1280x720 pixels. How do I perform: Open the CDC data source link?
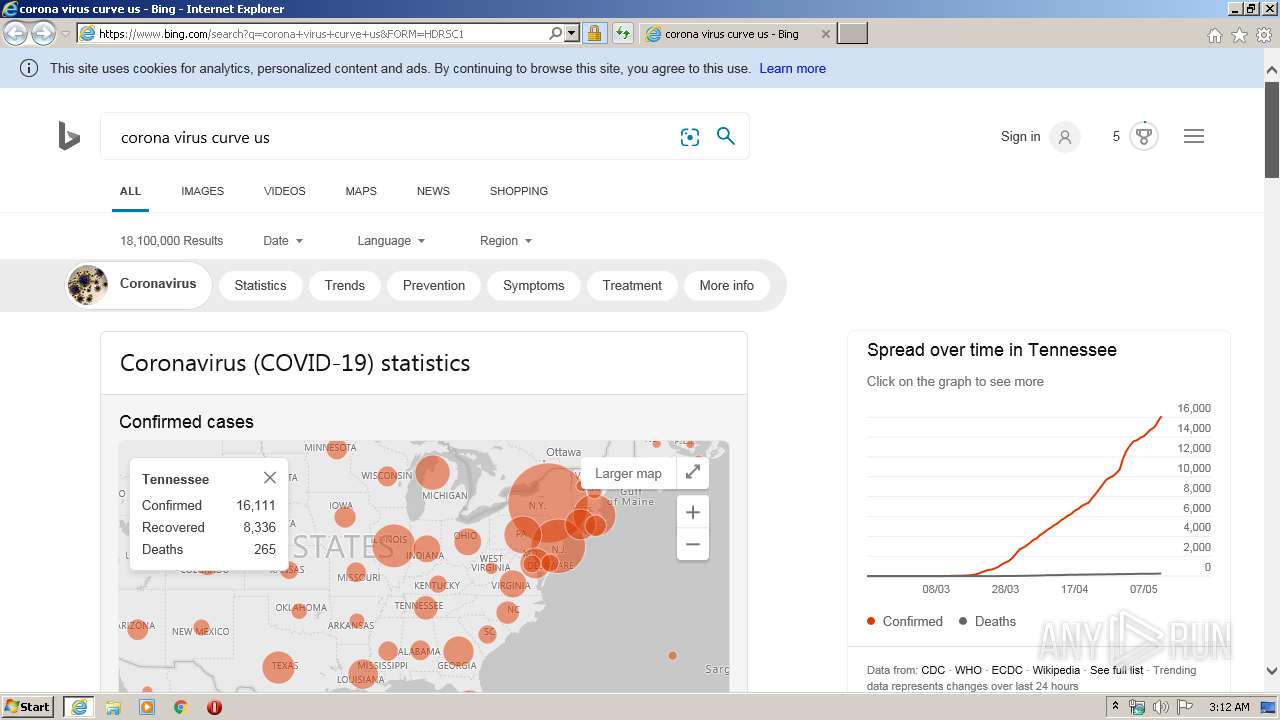click(933, 670)
